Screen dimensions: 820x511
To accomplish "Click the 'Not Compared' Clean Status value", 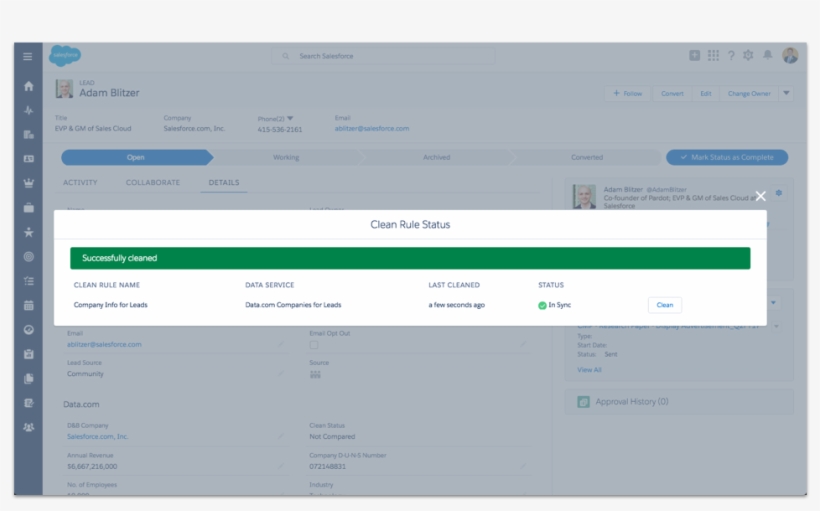I will (332, 437).
